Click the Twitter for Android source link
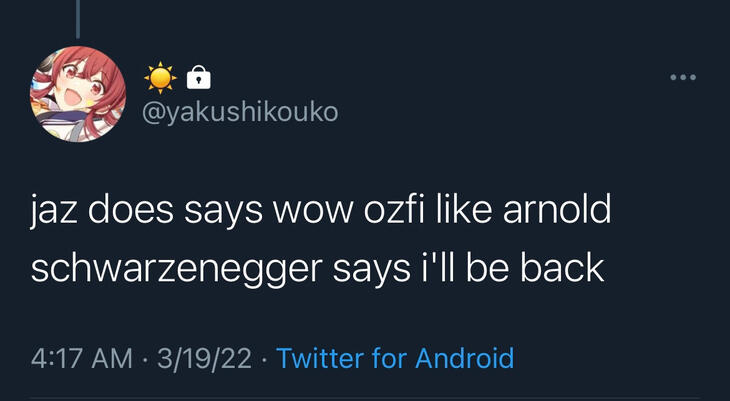Viewport: 730px width, 401px height. click(x=394, y=358)
